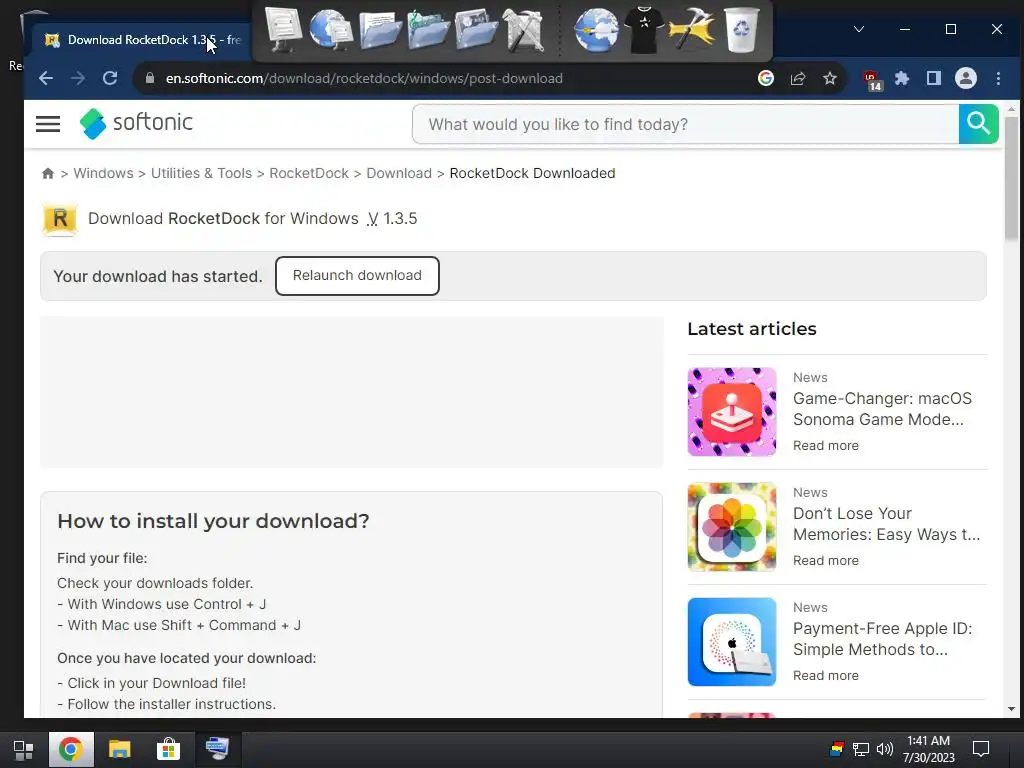Open Control Panel tools icon in RocketDock
The image size is (1024, 768).
point(523,29)
